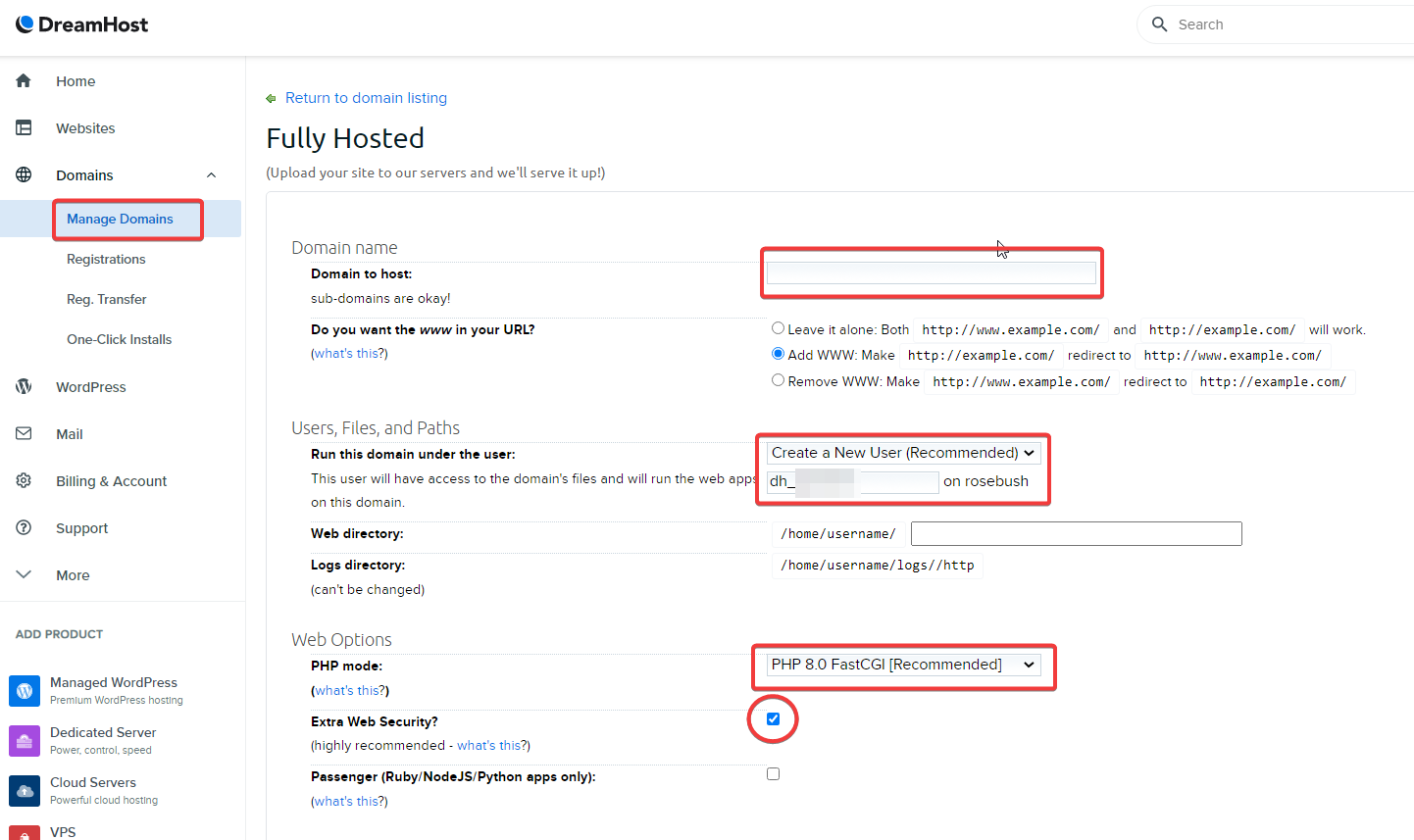Open Billing & Account settings gear
Image resolution: width=1414 pixels, height=840 pixels.
point(24,480)
